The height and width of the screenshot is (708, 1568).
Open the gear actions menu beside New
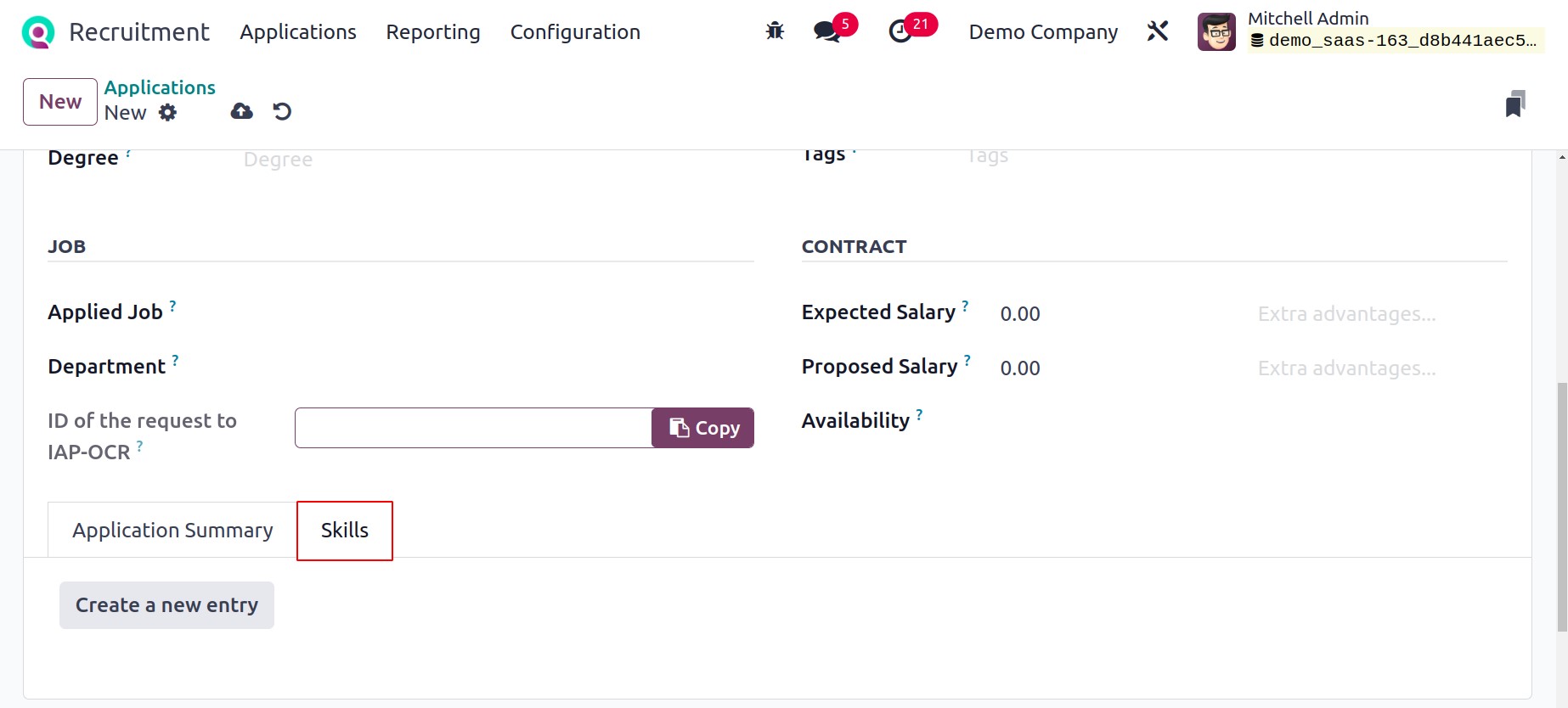[x=168, y=112]
